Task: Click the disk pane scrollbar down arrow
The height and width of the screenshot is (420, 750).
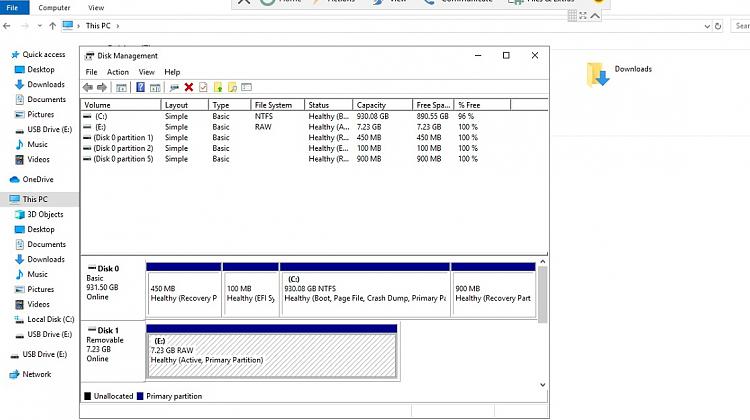Action: click(542, 385)
